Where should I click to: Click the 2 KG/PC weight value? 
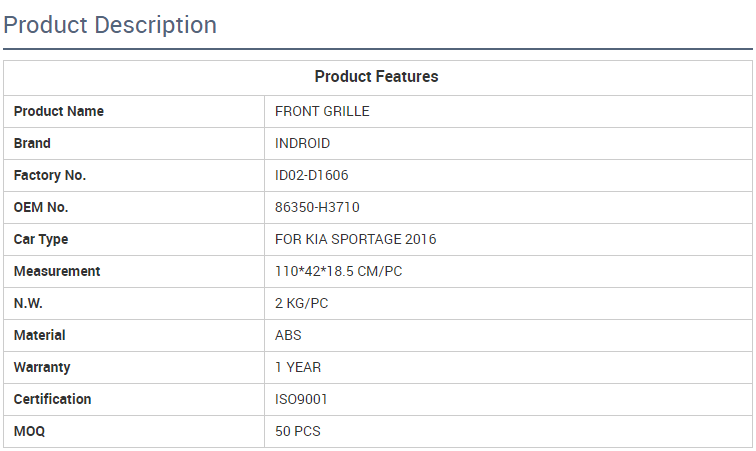301,303
